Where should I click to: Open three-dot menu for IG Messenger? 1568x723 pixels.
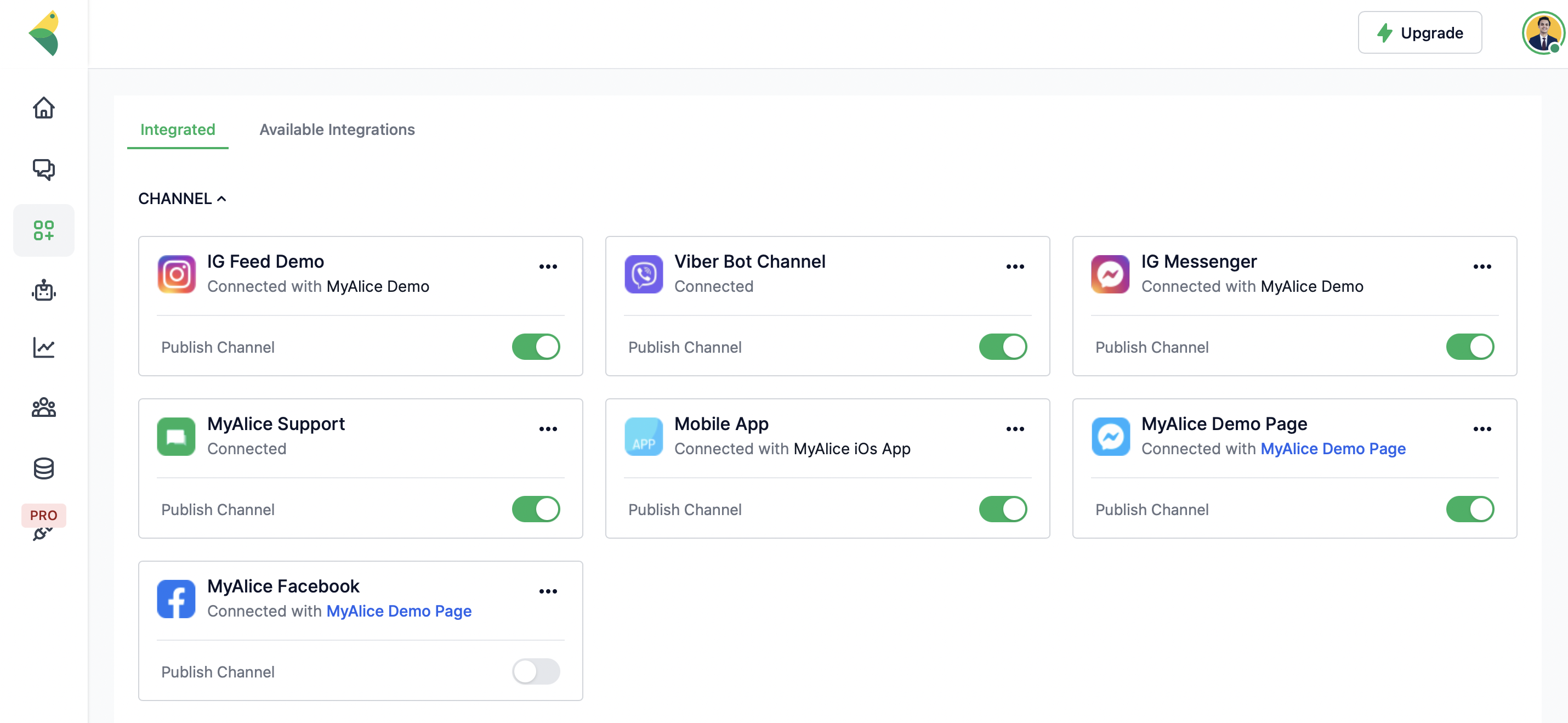(1481, 266)
